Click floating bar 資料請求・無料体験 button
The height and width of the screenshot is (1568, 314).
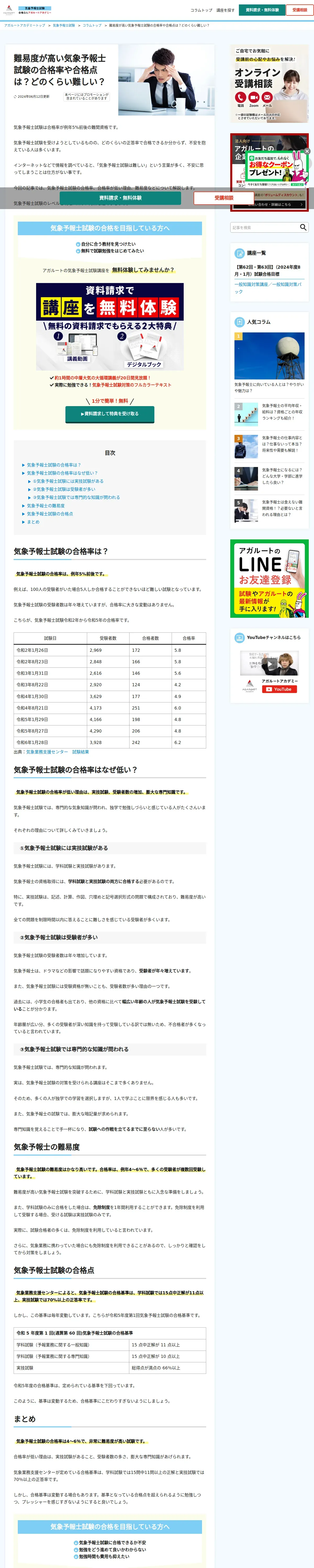(120, 198)
